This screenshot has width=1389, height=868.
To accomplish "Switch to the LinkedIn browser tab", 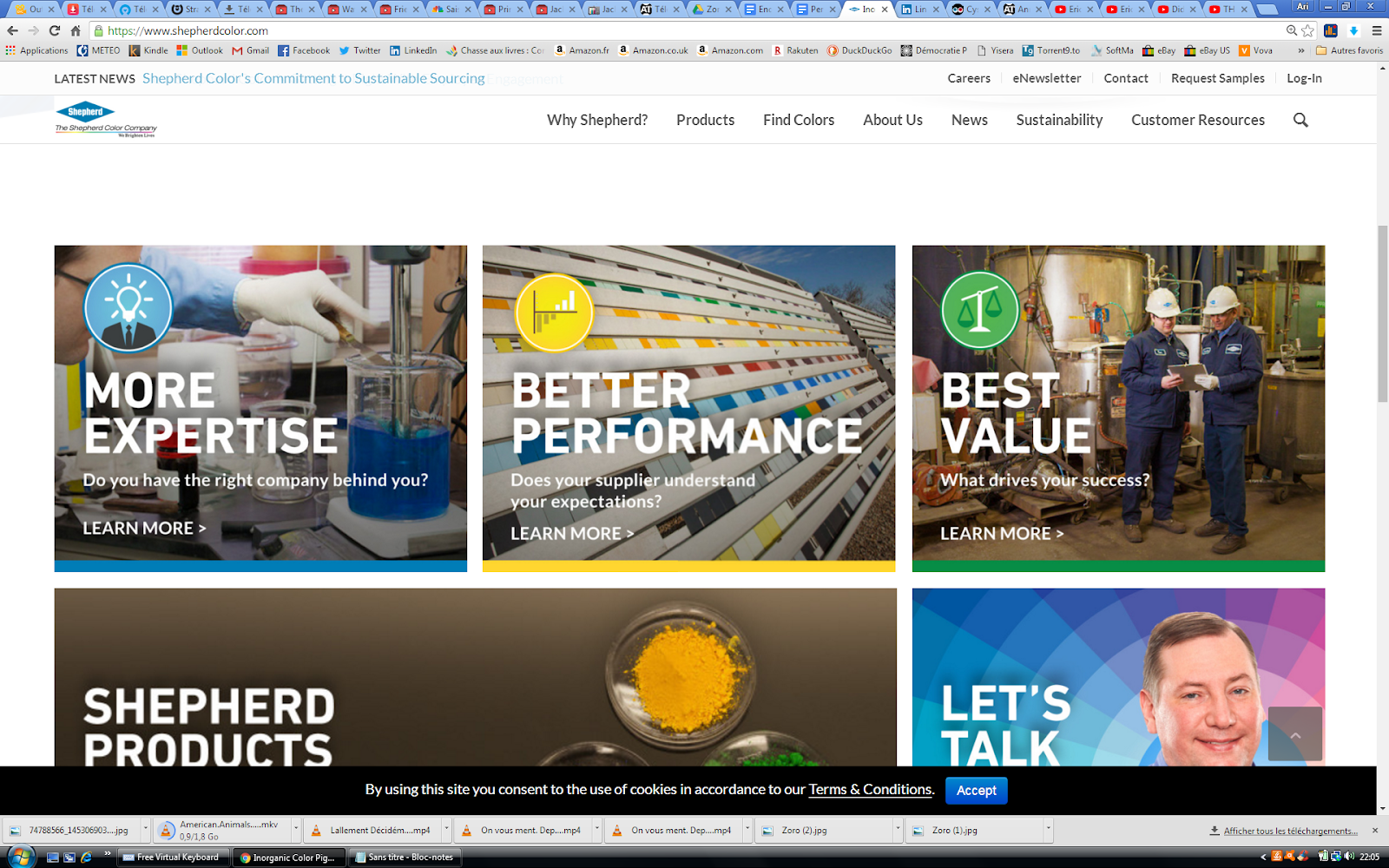I will [919, 10].
